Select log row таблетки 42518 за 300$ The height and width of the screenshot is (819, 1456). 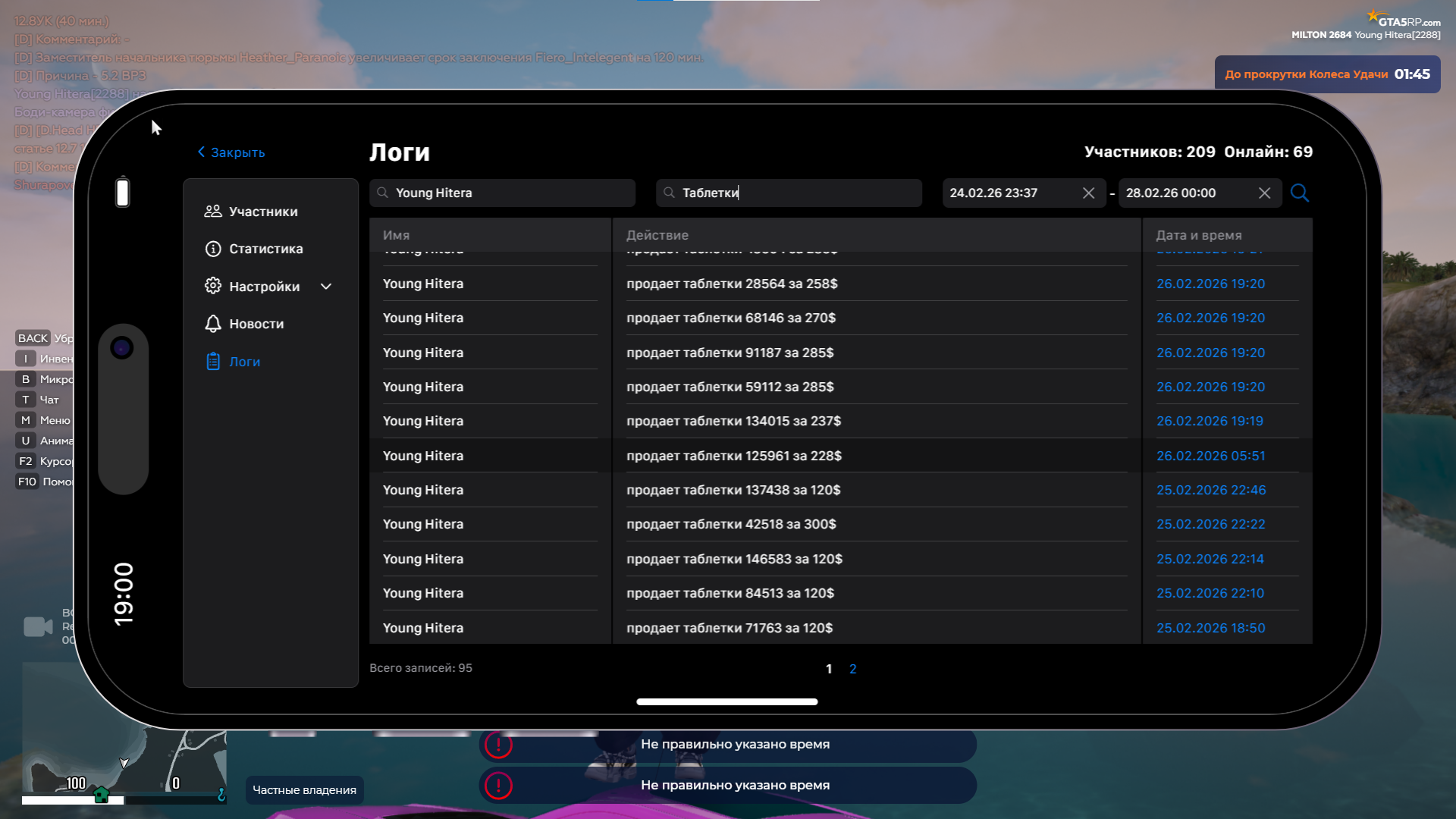click(x=731, y=524)
